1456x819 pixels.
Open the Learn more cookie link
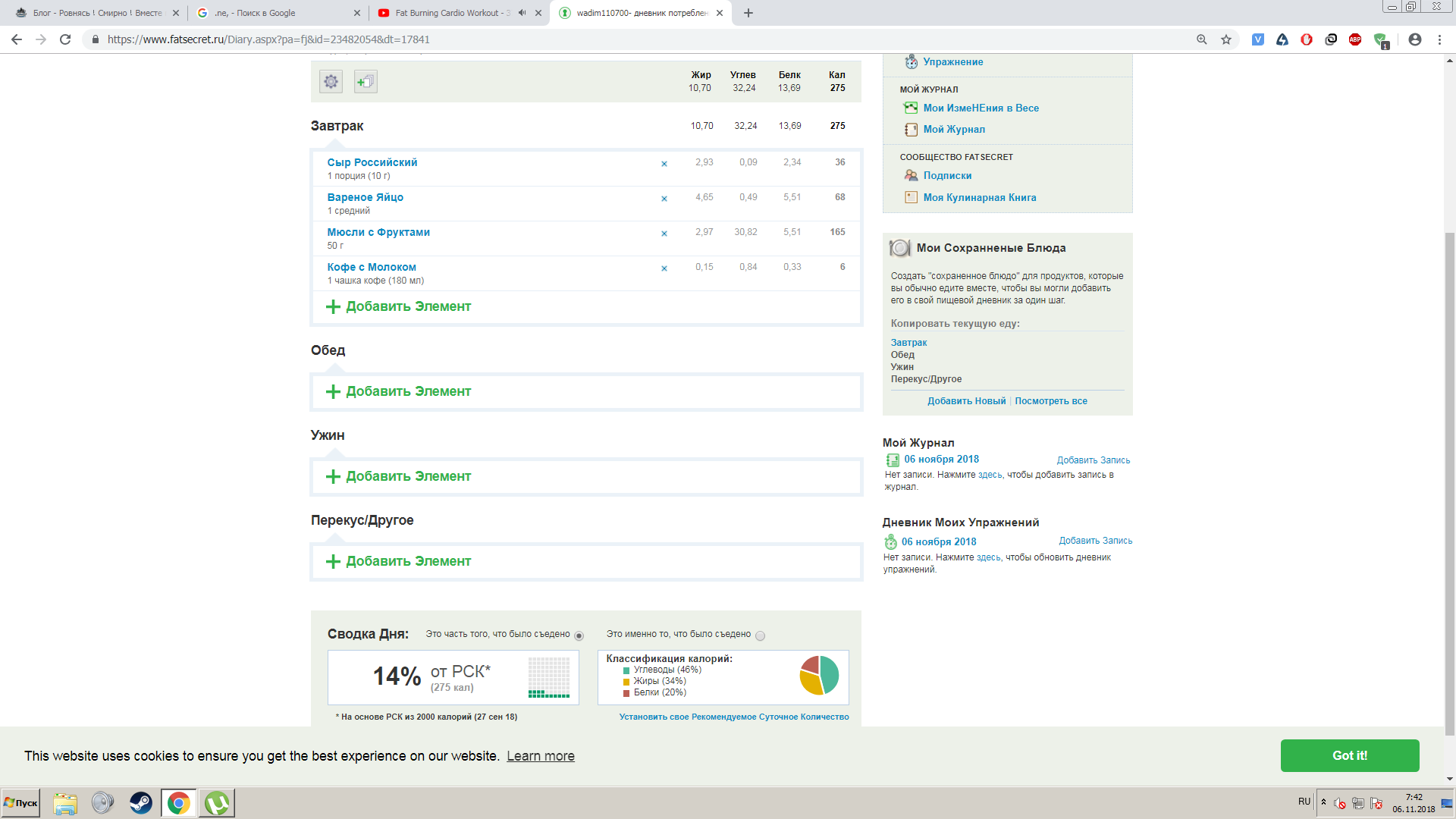pyautogui.click(x=541, y=756)
